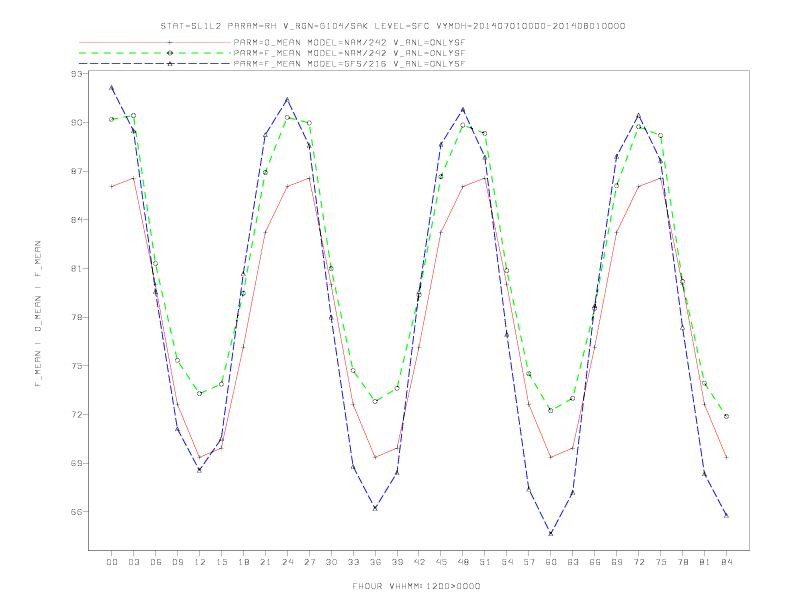Click green NAM circle data point at hour 12

pos(200,393)
